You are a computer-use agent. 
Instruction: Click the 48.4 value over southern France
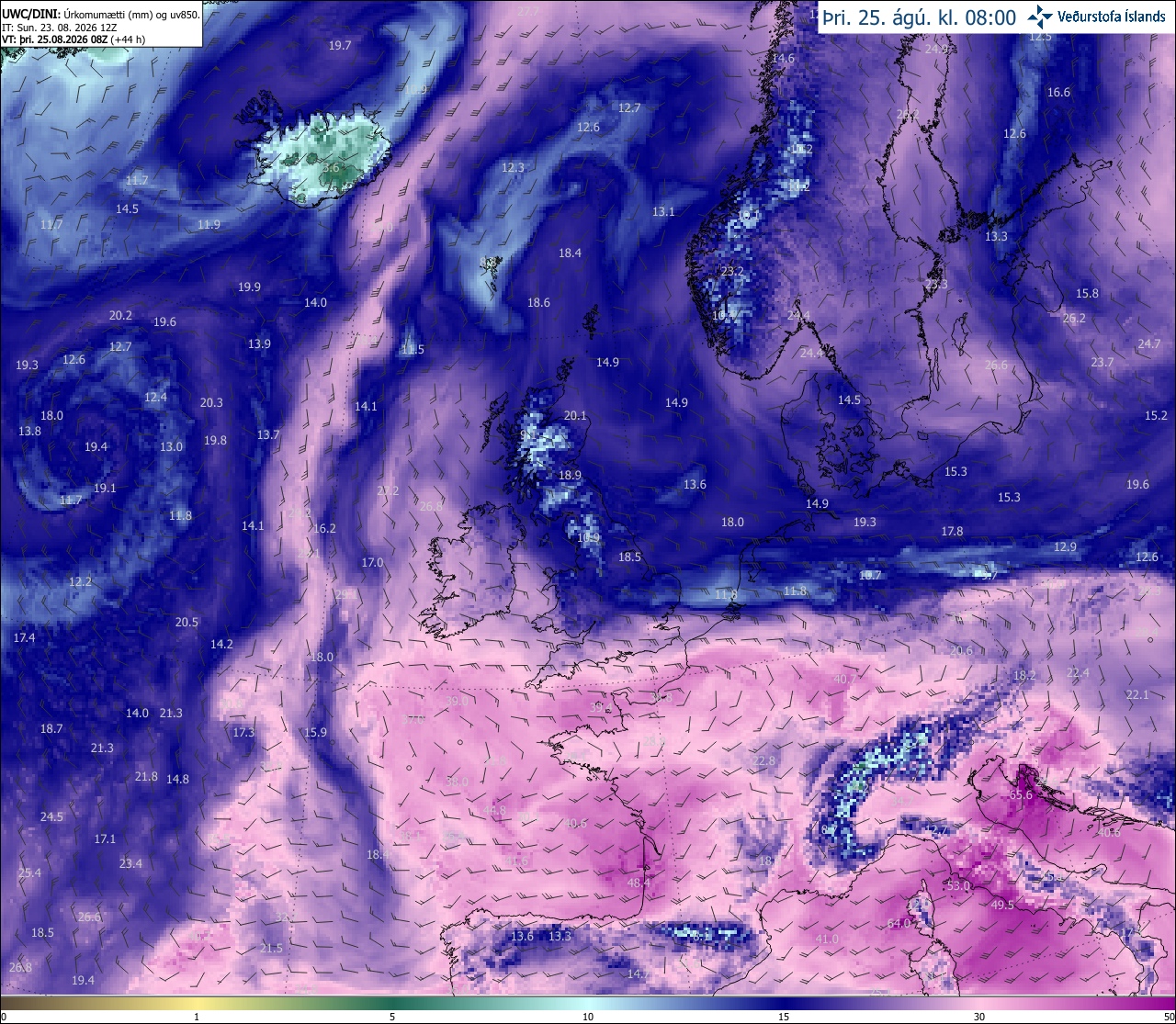click(639, 883)
